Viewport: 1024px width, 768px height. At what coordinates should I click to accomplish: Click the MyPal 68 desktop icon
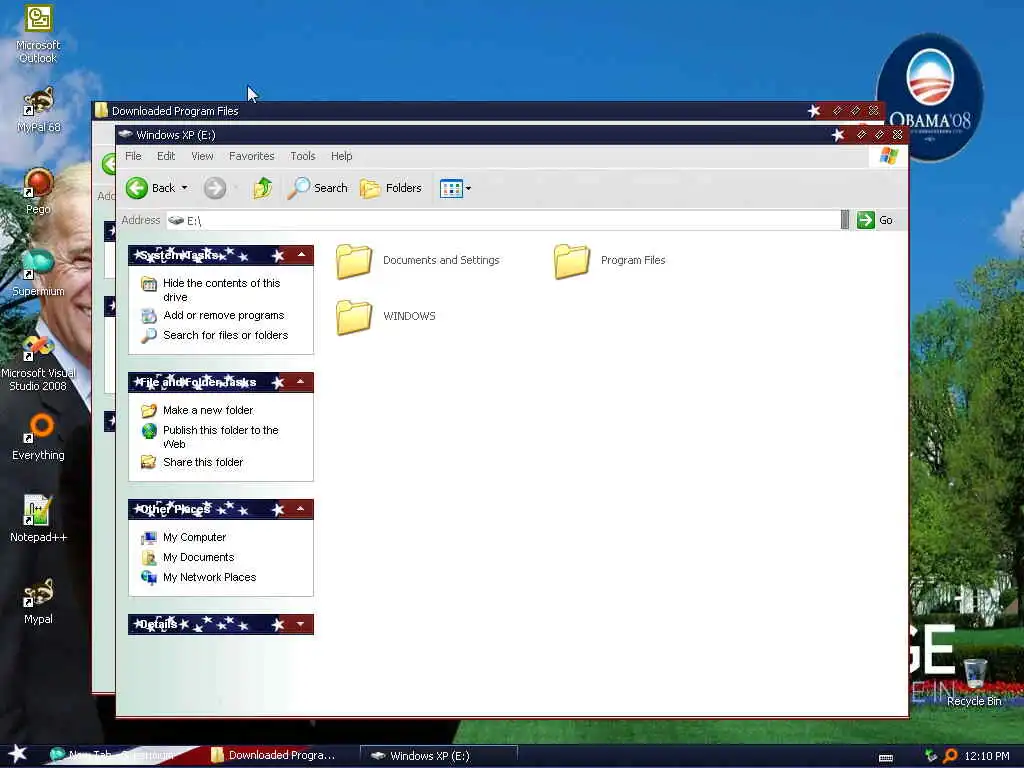[x=38, y=110]
